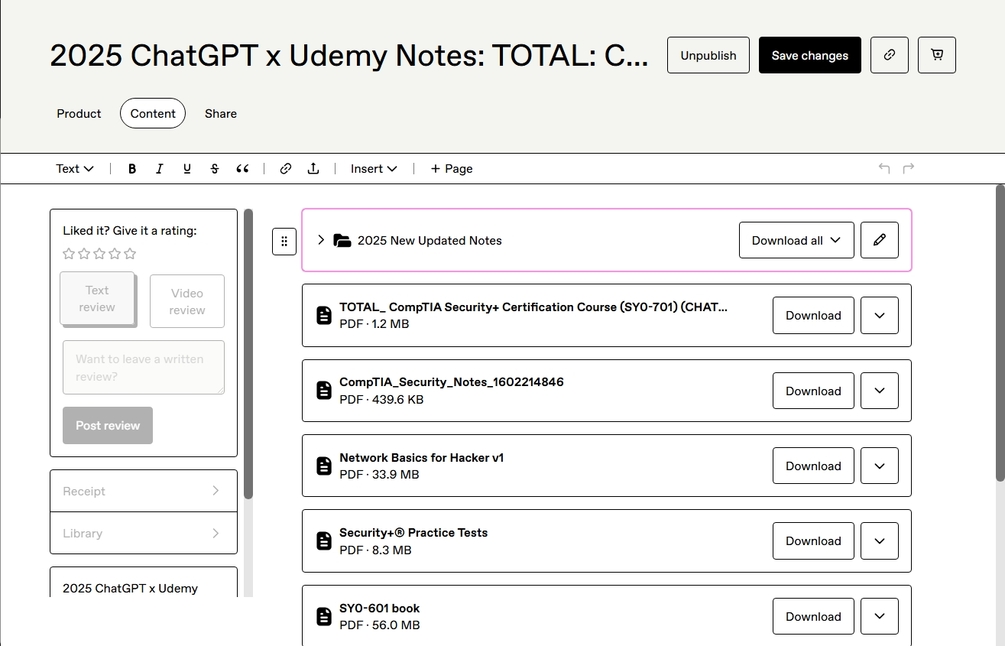Toggle italic formatting

tap(160, 169)
